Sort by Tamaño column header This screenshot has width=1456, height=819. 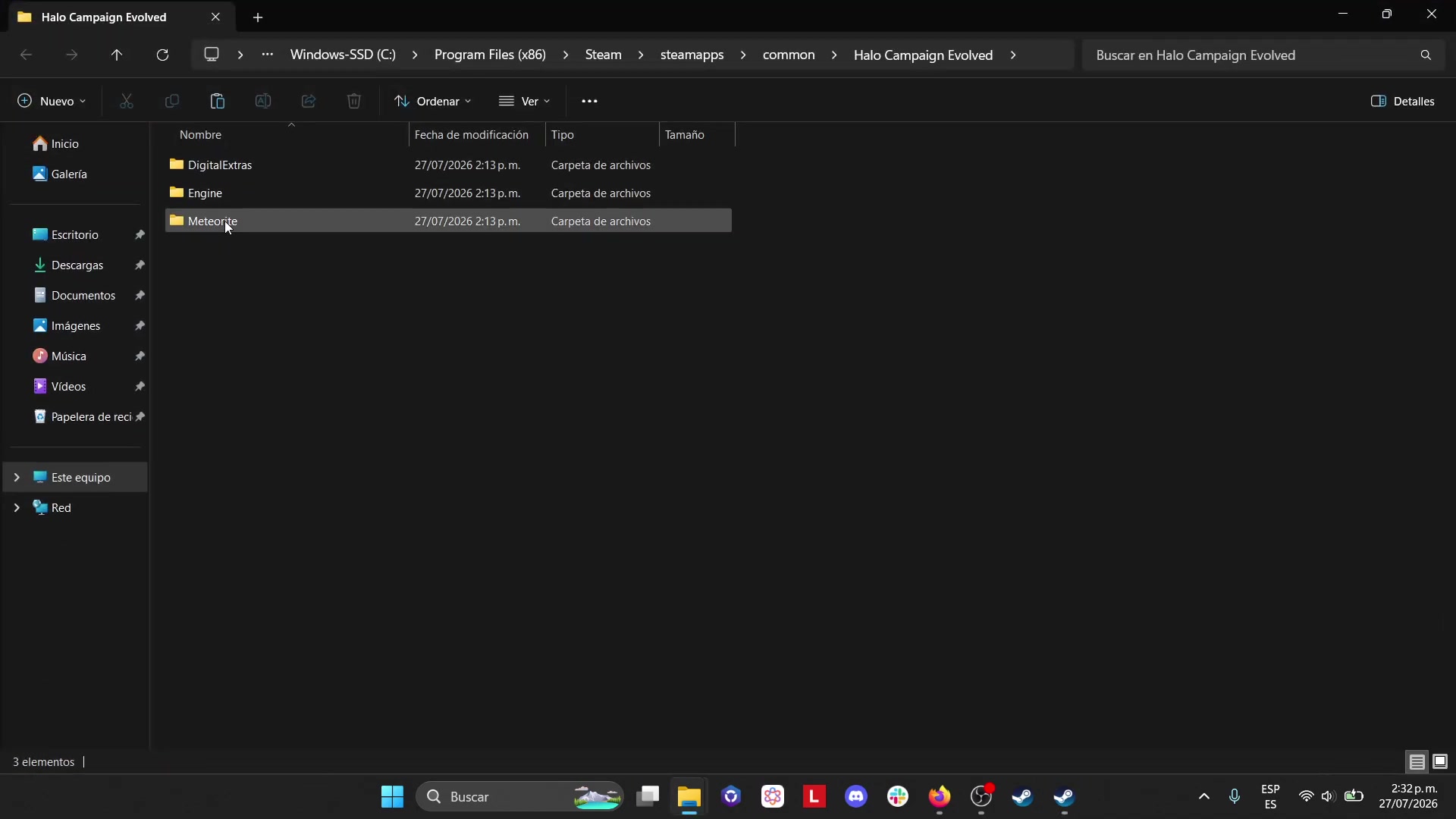click(x=697, y=134)
